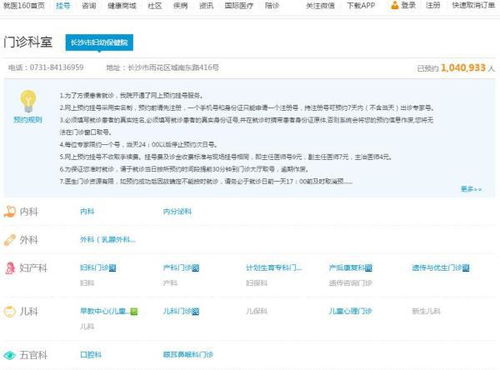This screenshot has height=370, width=500.
Task: Click the green badge after 早教中心
Action: [x=134, y=312]
